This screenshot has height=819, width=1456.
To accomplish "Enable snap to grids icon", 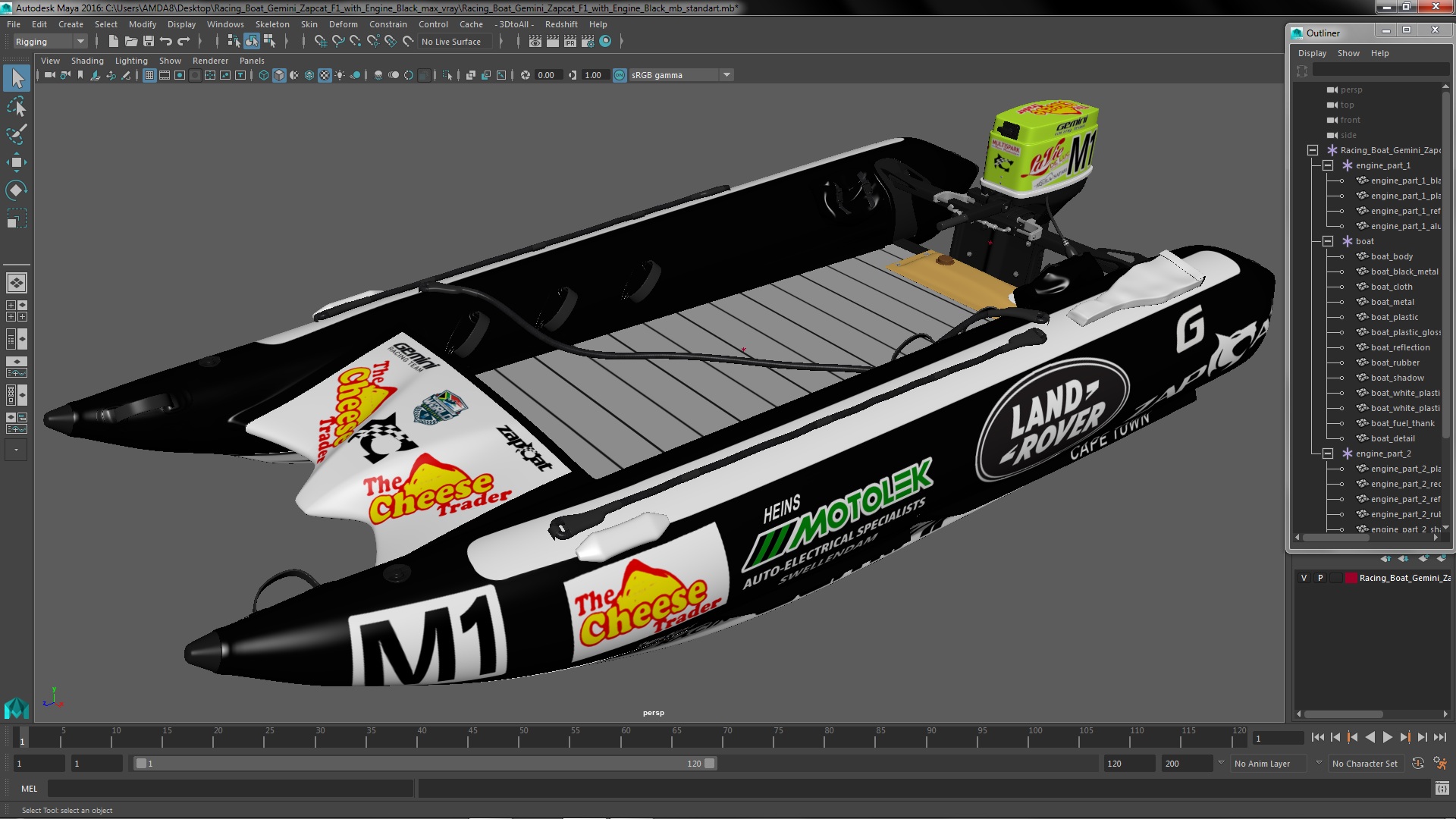I will click(x=320, y=42).
